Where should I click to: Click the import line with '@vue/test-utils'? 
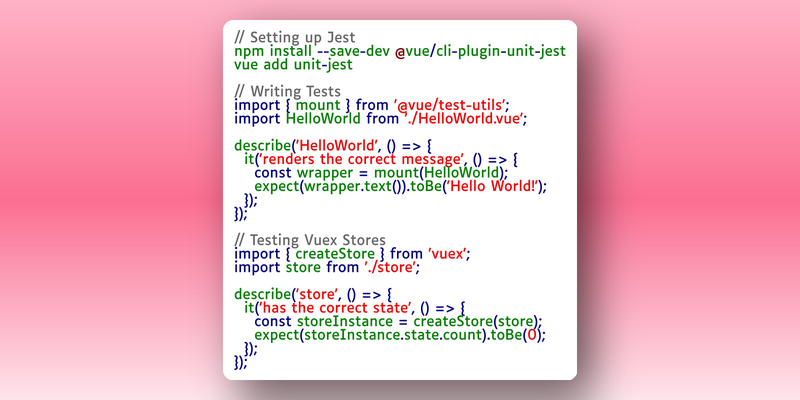(372, 106)
